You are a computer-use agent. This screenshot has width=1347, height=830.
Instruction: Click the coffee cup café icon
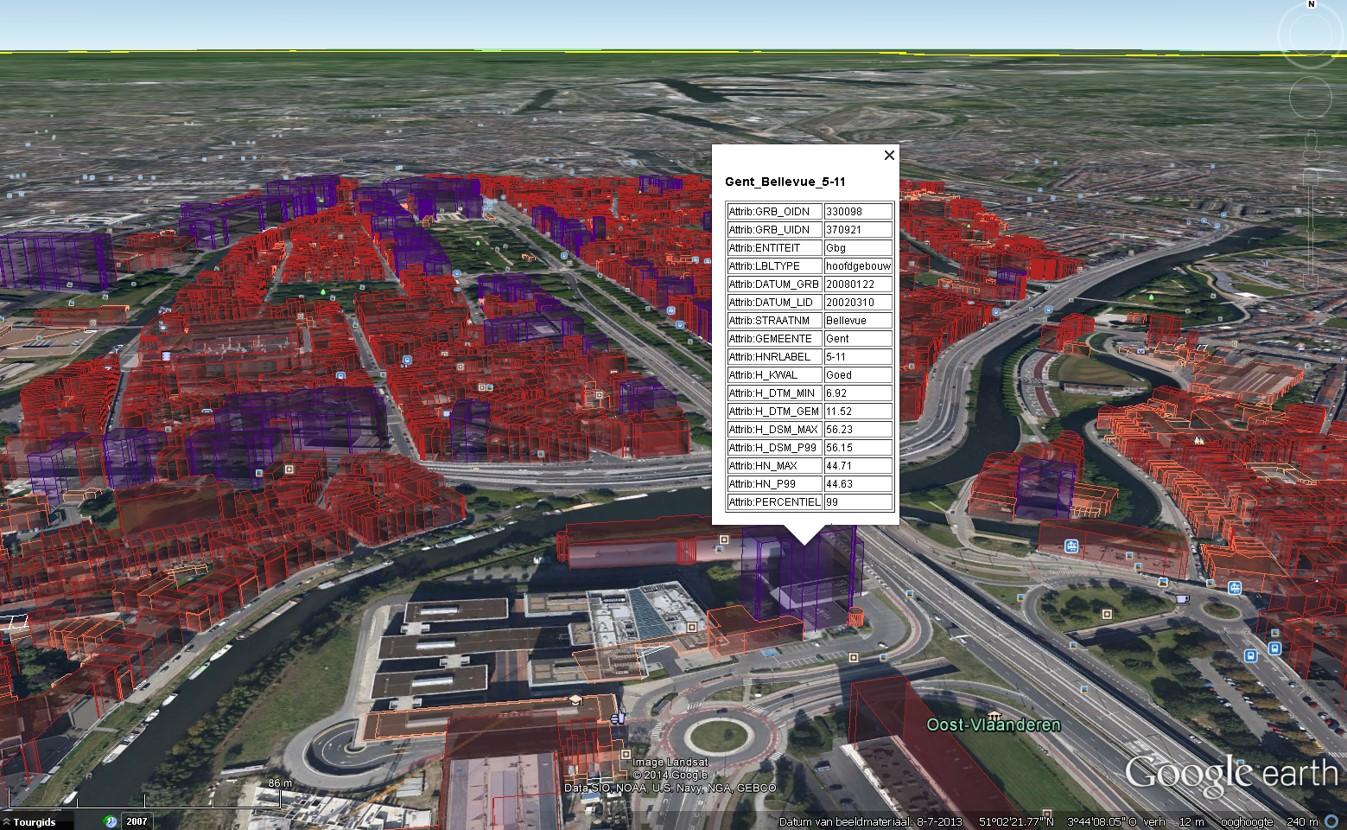pyautogui.click(x=1182, y=598)
